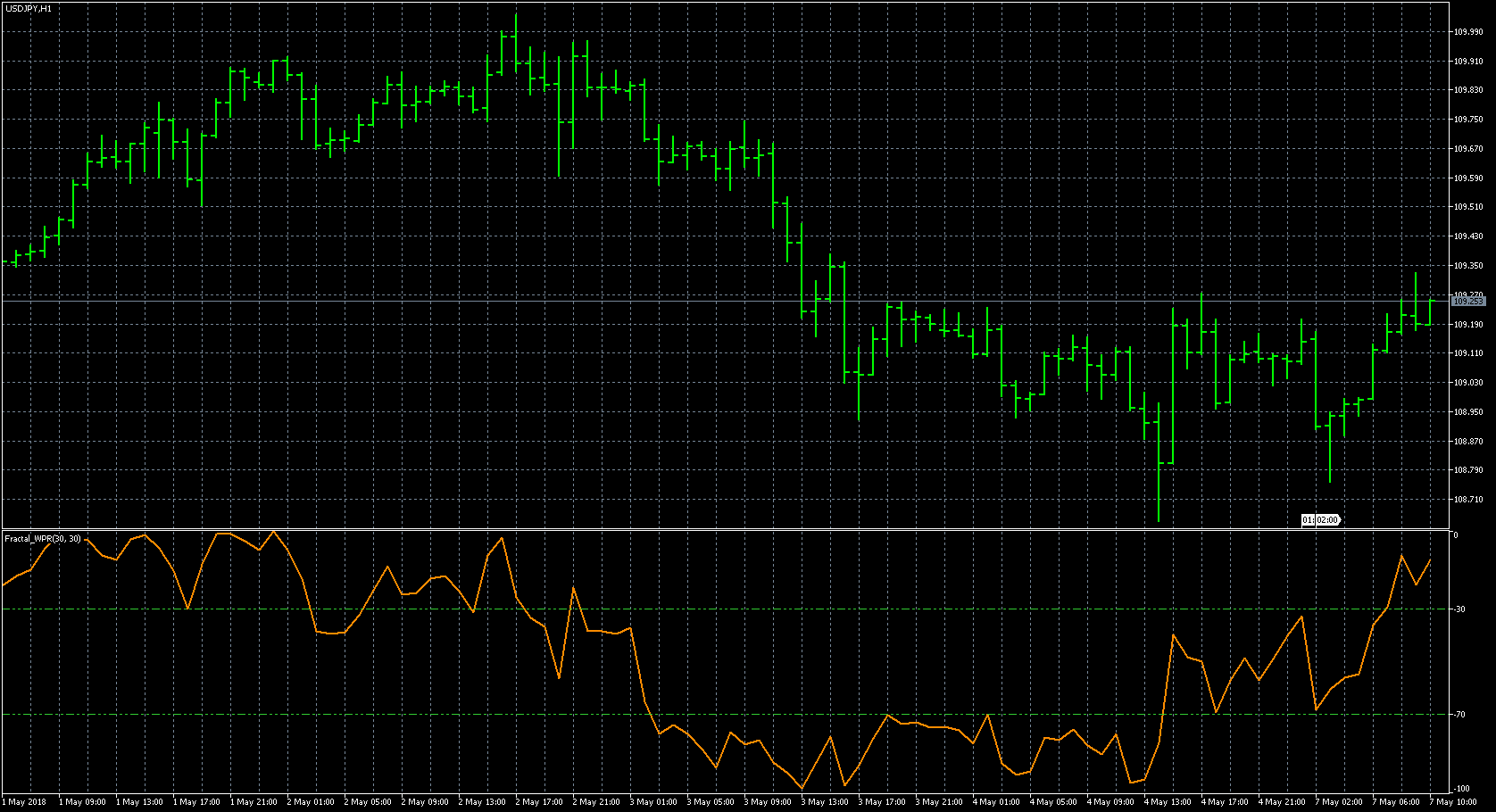Click the 4 May 13:00 time label

[1168, 802]
